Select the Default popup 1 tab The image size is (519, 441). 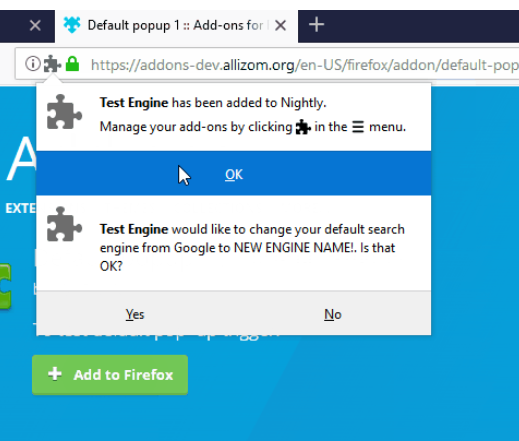click(x=176, y=26)
